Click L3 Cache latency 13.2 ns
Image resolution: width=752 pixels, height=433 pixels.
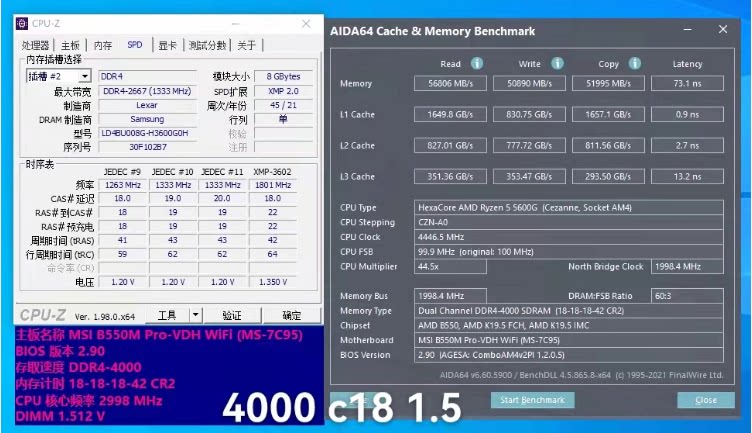click(687, 176)
